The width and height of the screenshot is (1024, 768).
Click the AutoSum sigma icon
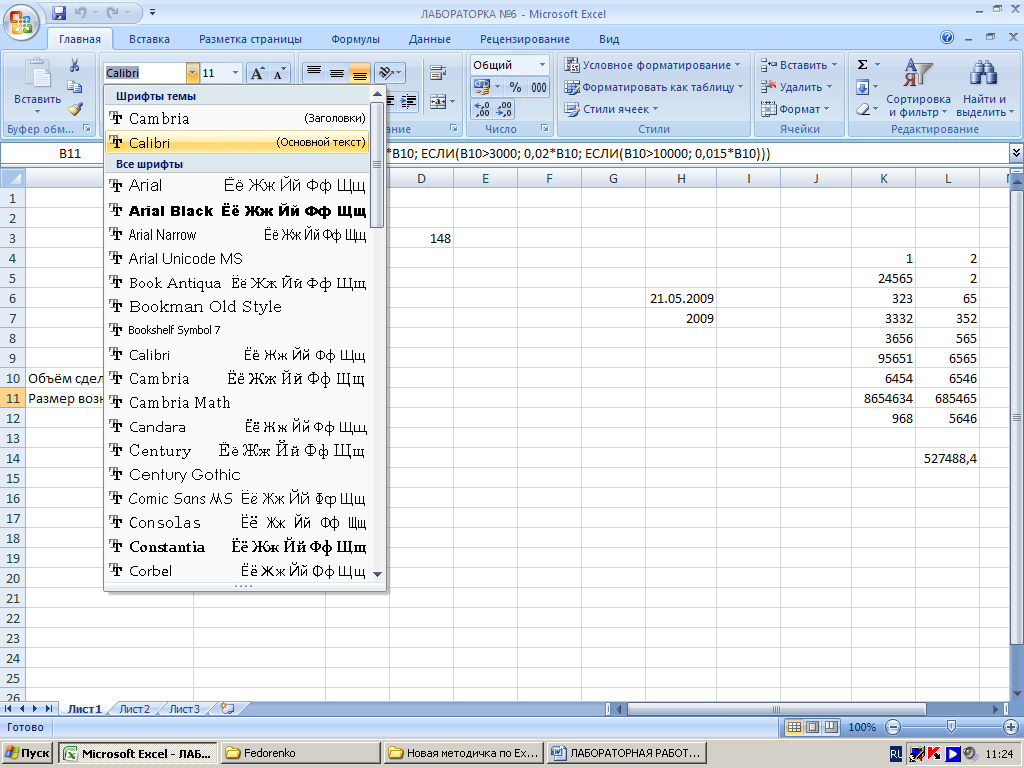[863, 65]
